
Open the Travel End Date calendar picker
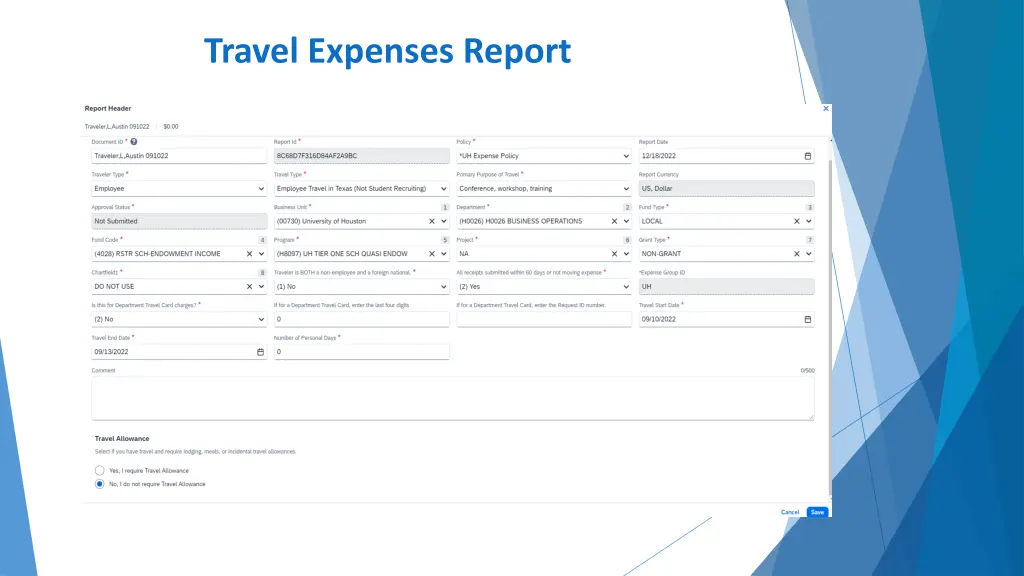[x=260, y=352]
